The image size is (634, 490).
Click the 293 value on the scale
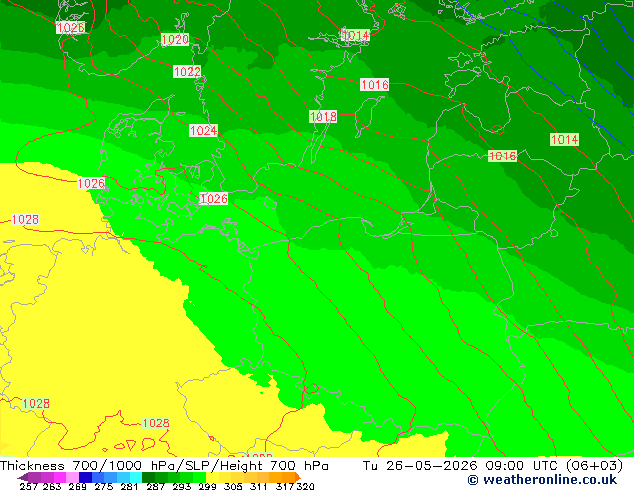[181, 486]
